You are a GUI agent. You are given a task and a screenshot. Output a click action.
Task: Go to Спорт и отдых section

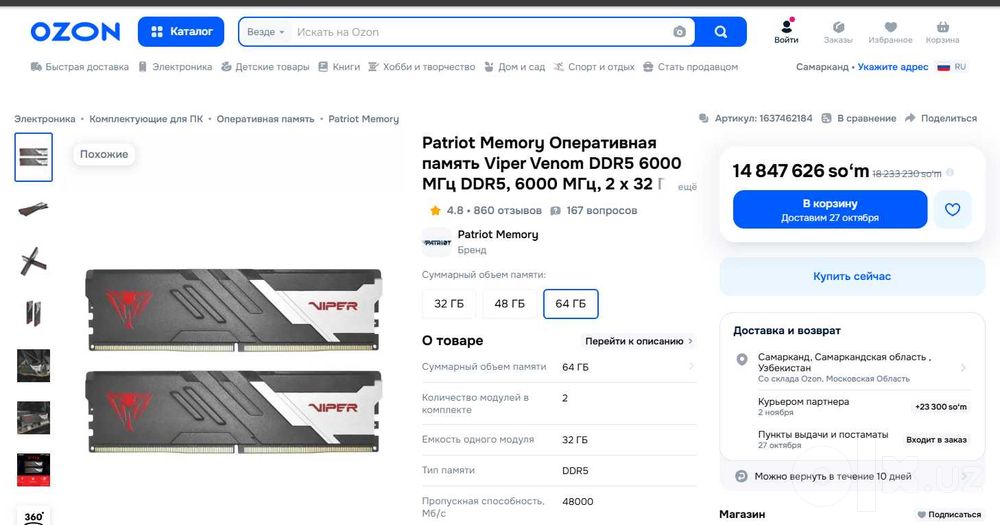594,67
